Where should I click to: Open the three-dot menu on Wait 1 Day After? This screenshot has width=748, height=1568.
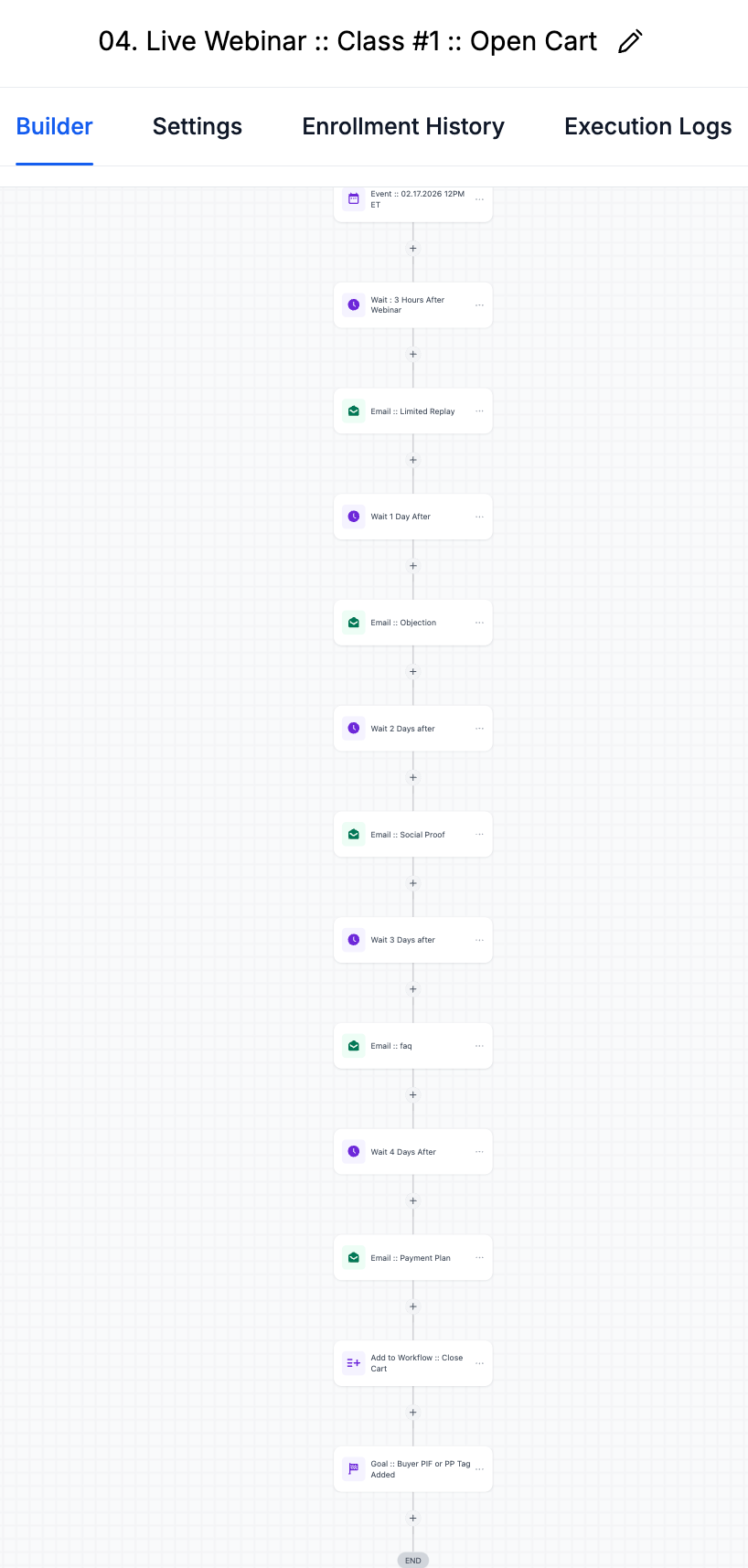pyautogui.click(x=479, y=517)
